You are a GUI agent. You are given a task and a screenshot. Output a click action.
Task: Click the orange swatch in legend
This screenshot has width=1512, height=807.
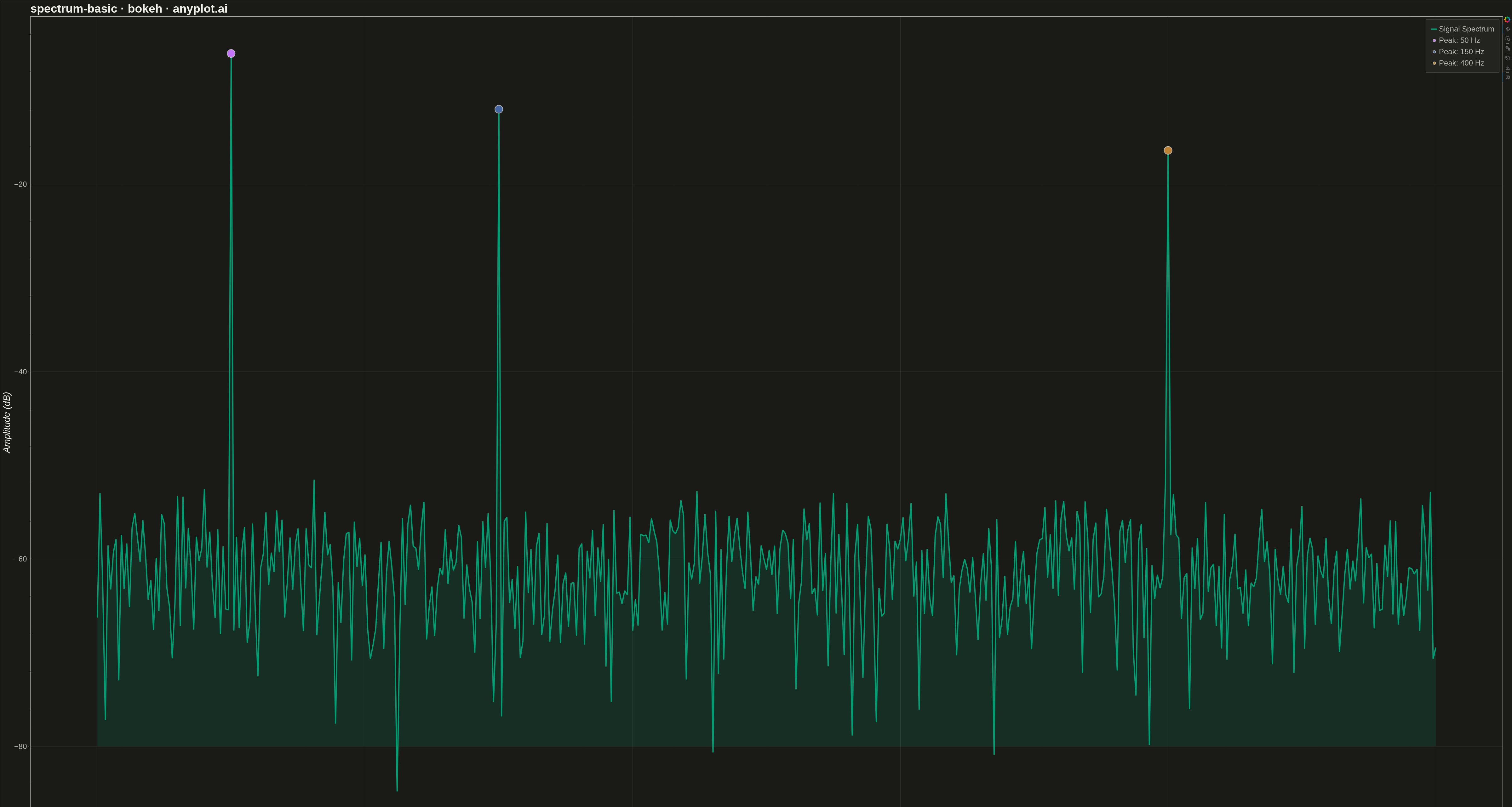1435,63
